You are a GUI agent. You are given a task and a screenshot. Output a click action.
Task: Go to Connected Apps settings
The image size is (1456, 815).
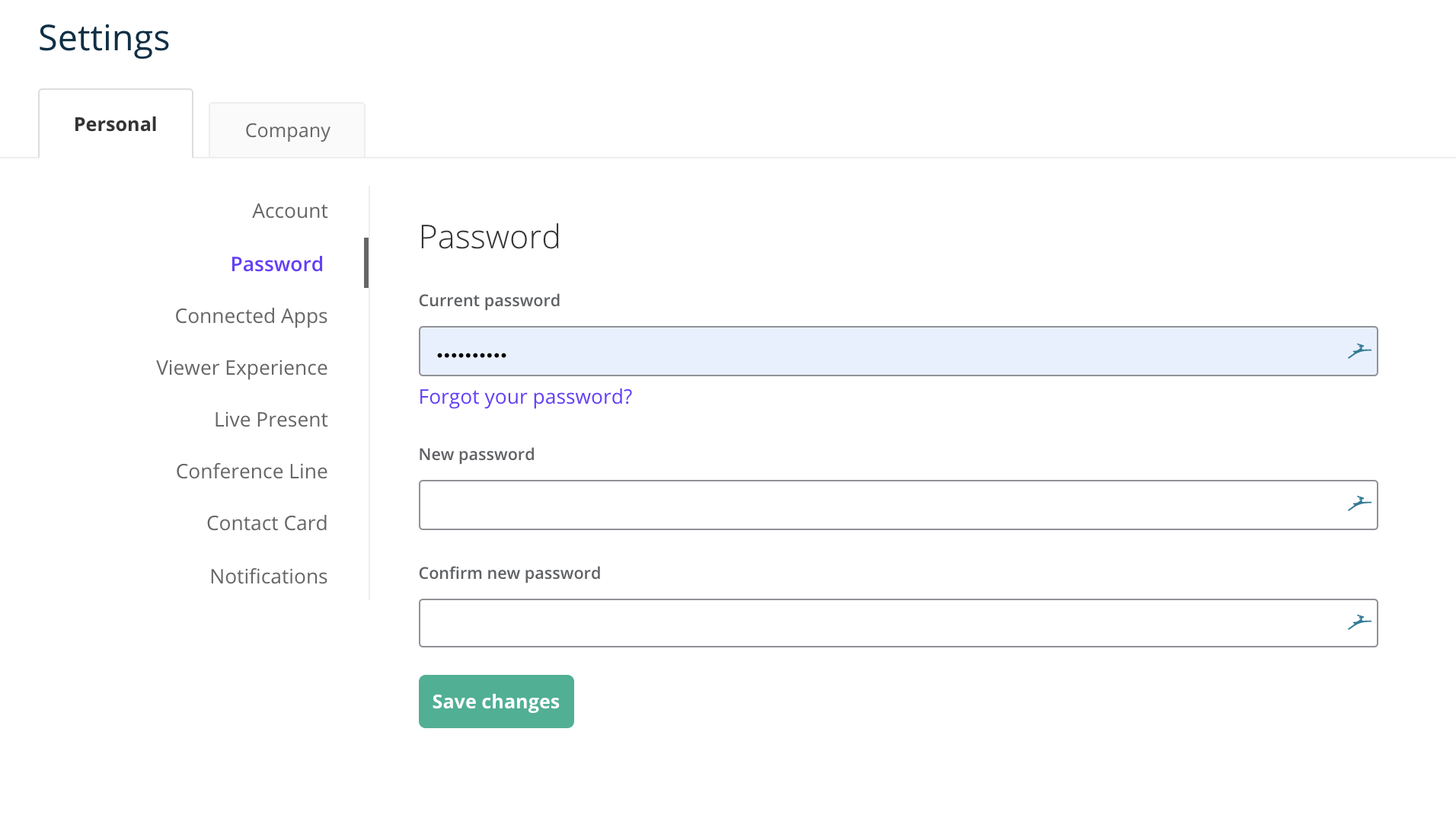251,316
